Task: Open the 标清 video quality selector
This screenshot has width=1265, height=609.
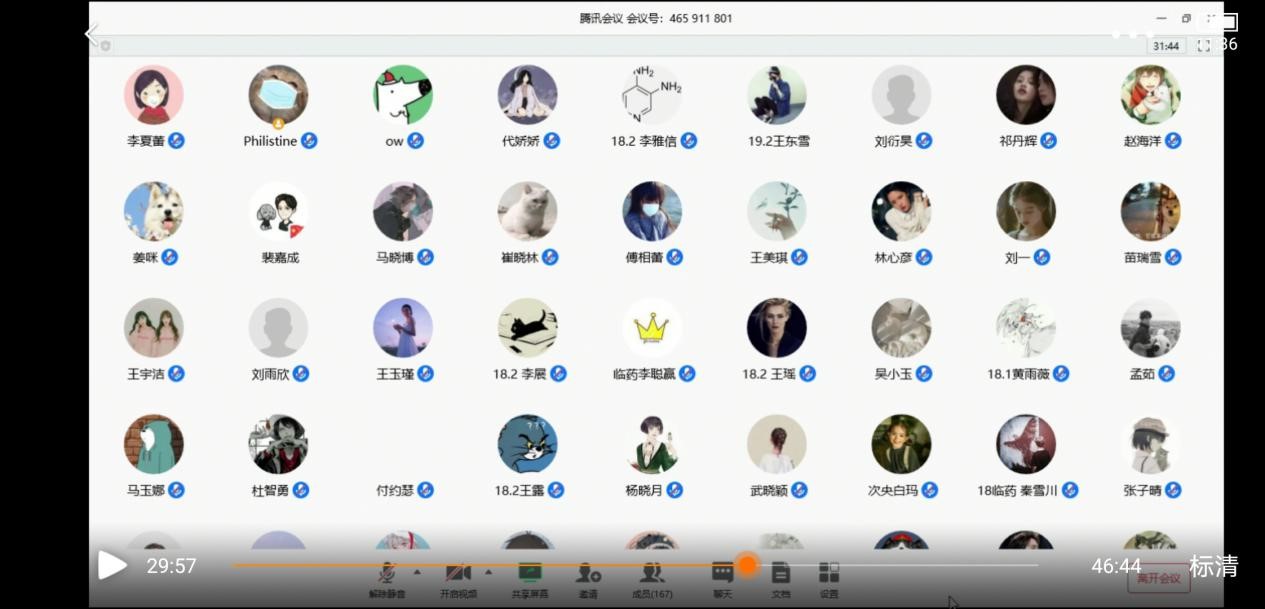Action: [x=1213, y=567]
